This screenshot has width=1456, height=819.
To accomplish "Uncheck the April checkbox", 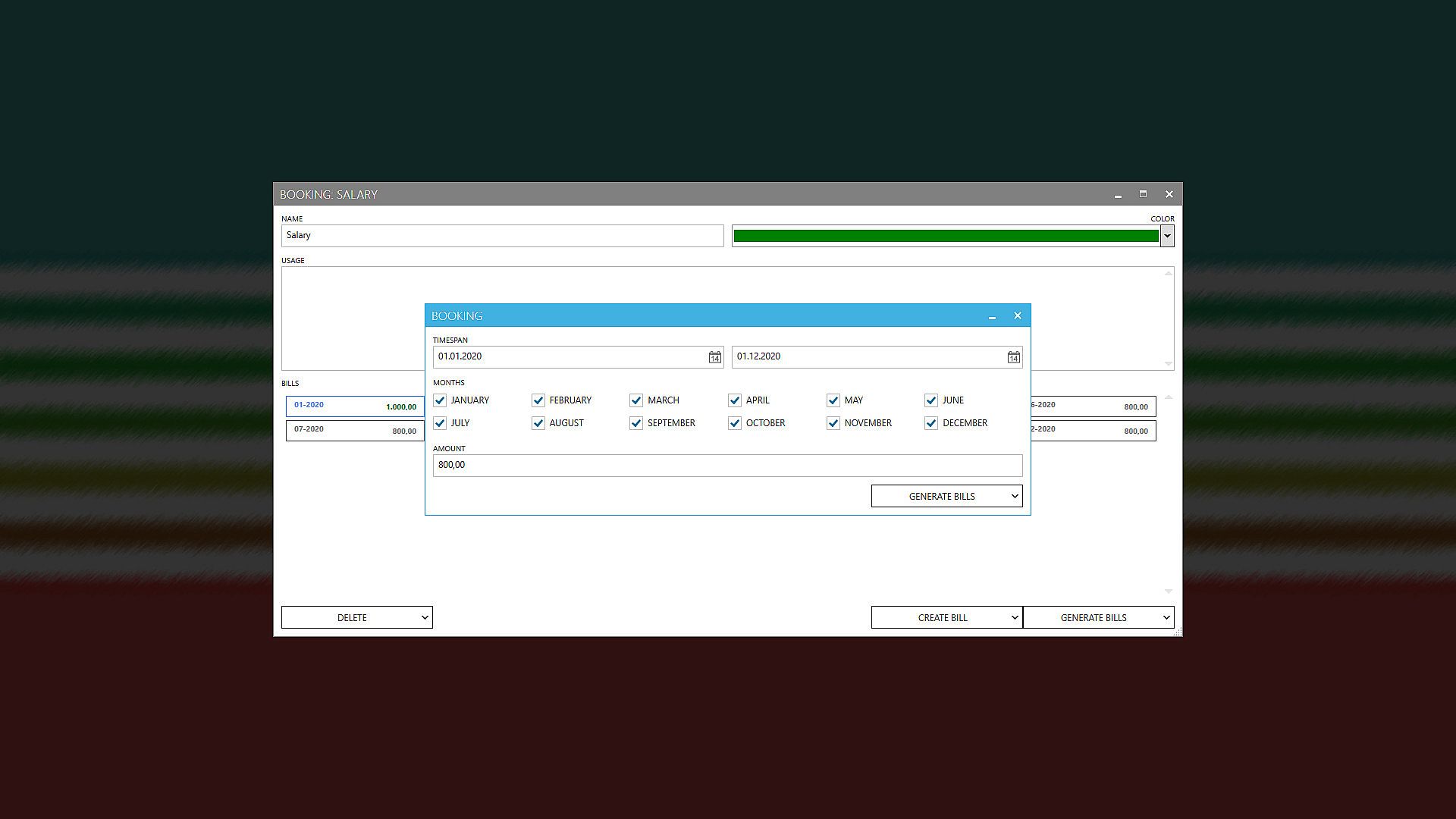I will [x=735, y=400].
